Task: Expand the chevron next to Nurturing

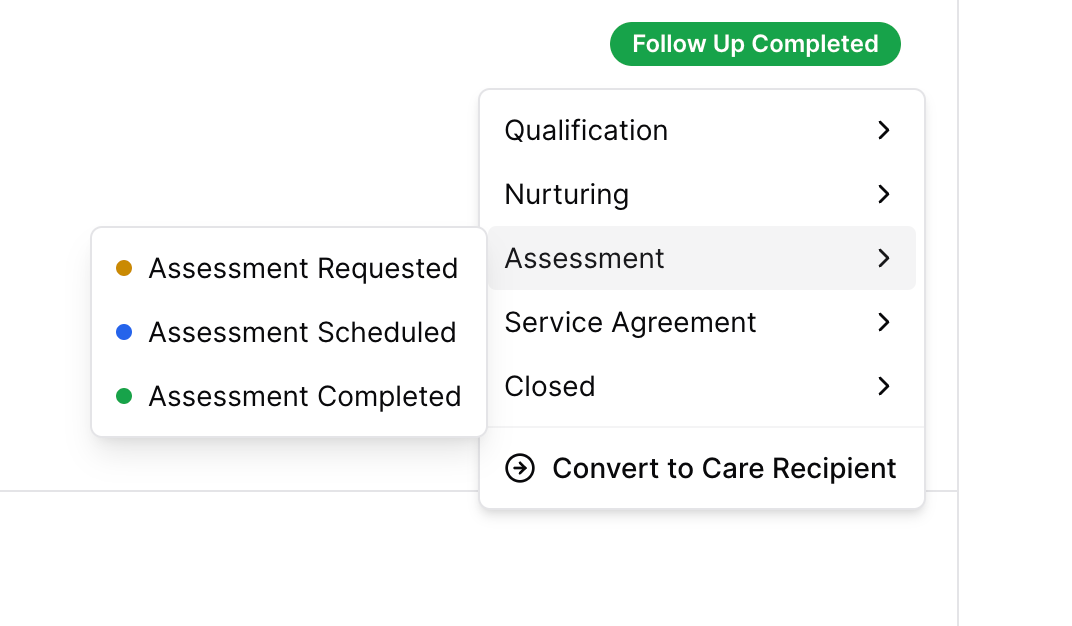Action: point(883,194)
